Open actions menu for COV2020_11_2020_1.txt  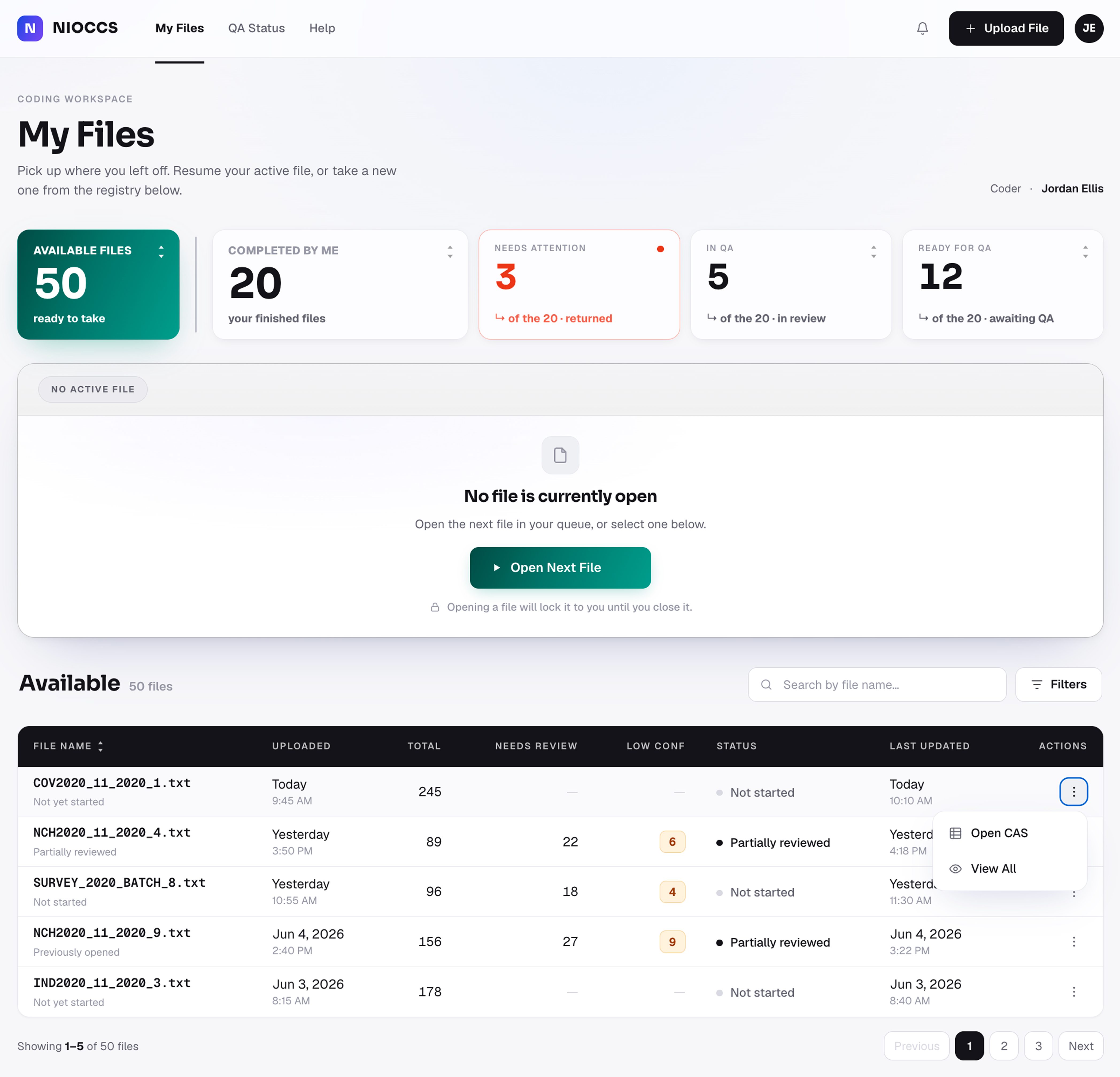pyautogui.click(x=1073, y=792)
